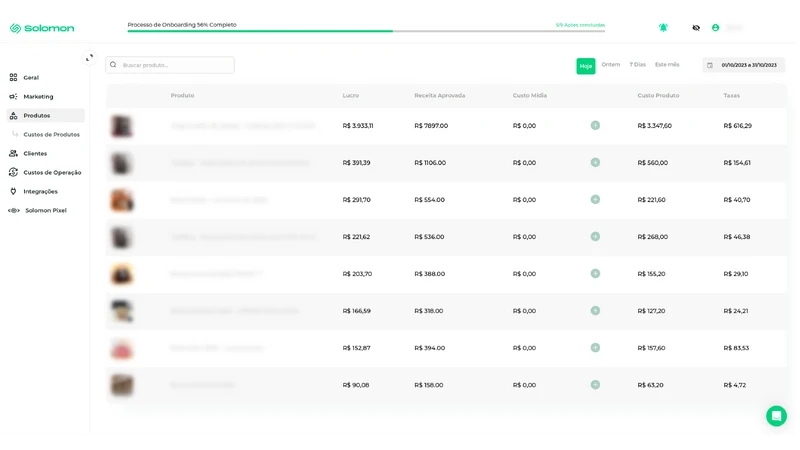
Task: Open the user account avatar
Action: [x=715, y=28]
